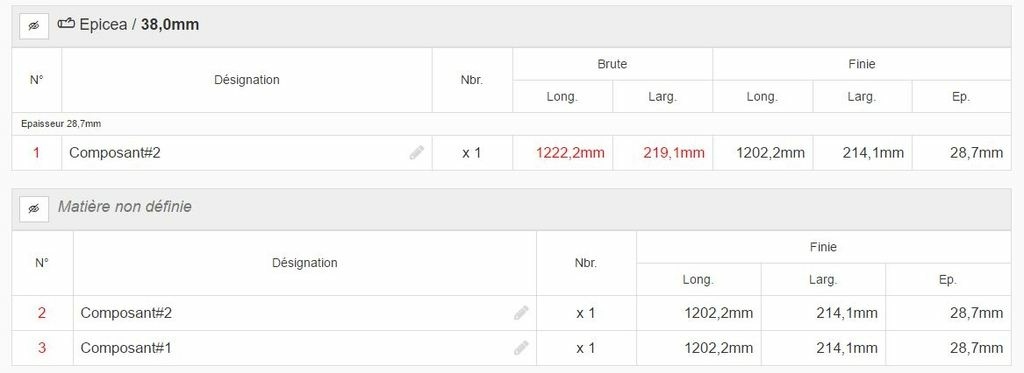The width and height of the screenshot is (1024, 373).
Task: Select part number 1 in red
Action: 37,153
